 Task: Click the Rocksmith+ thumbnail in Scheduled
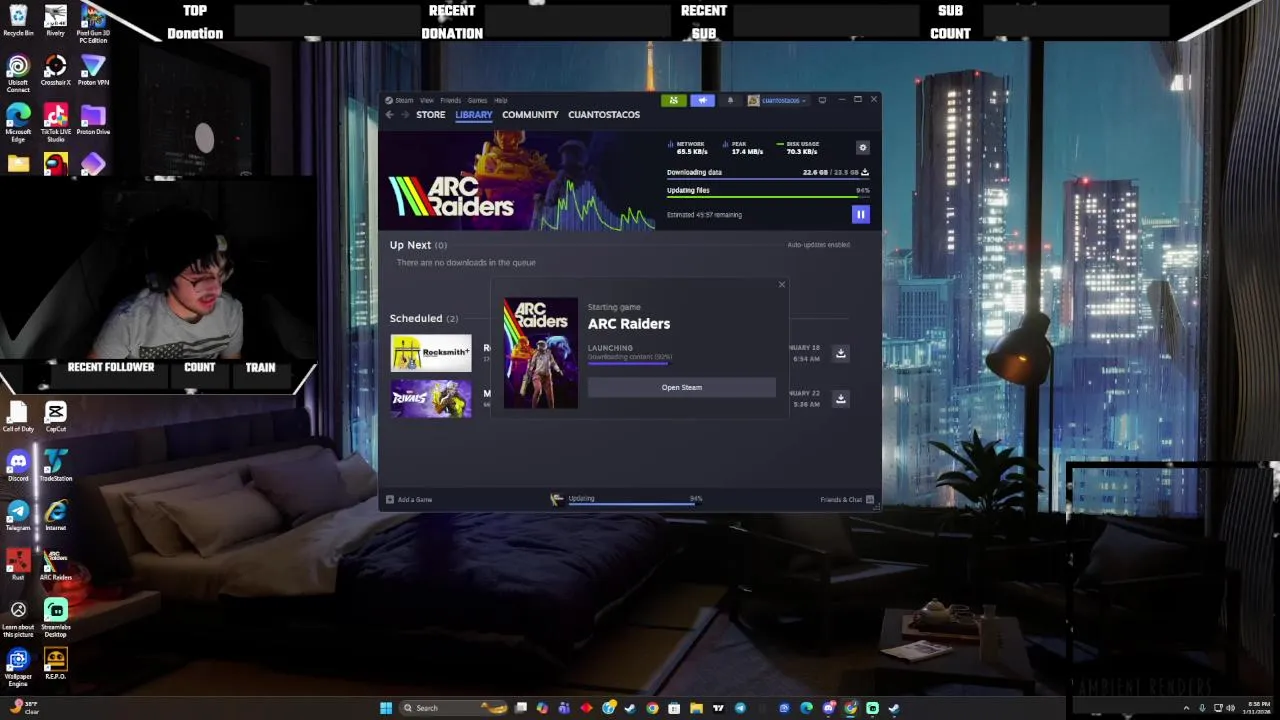click(x=431, y=353)
